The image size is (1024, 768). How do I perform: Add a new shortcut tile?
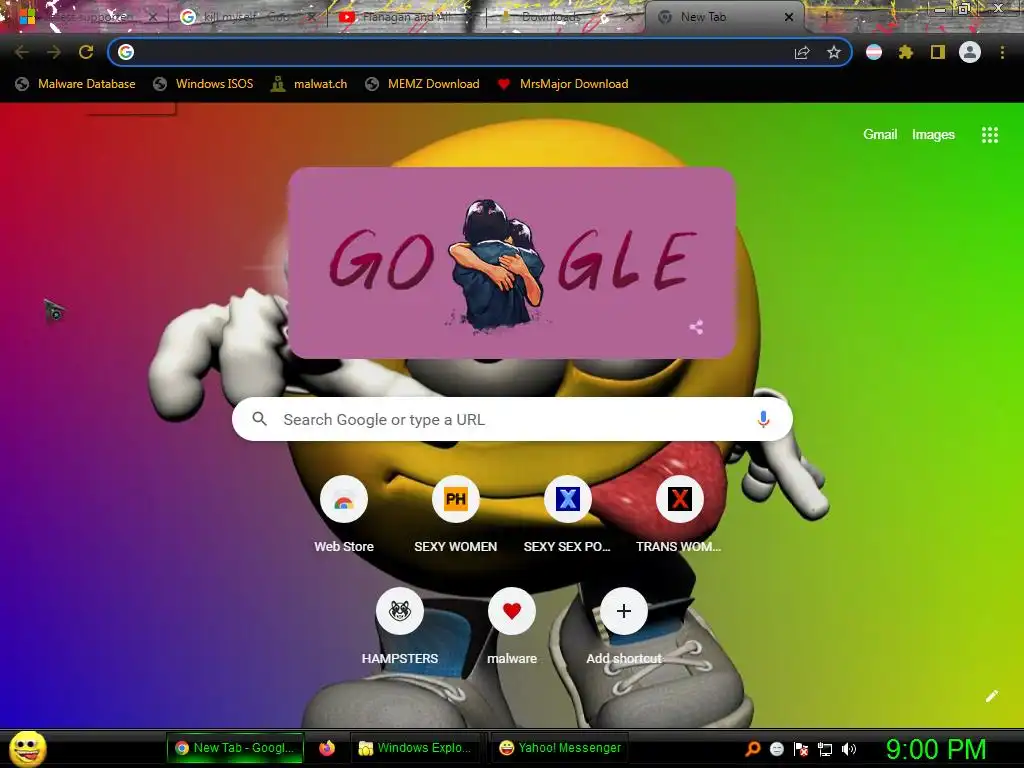(x=624, y=611)
